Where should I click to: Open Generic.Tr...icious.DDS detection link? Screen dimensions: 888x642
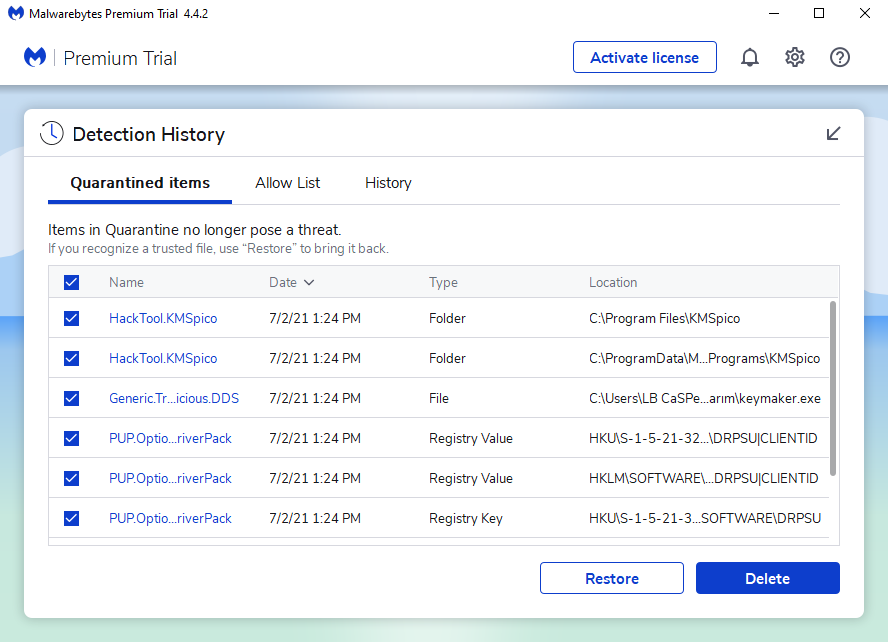pyautogui.click(x=174, y=399)
